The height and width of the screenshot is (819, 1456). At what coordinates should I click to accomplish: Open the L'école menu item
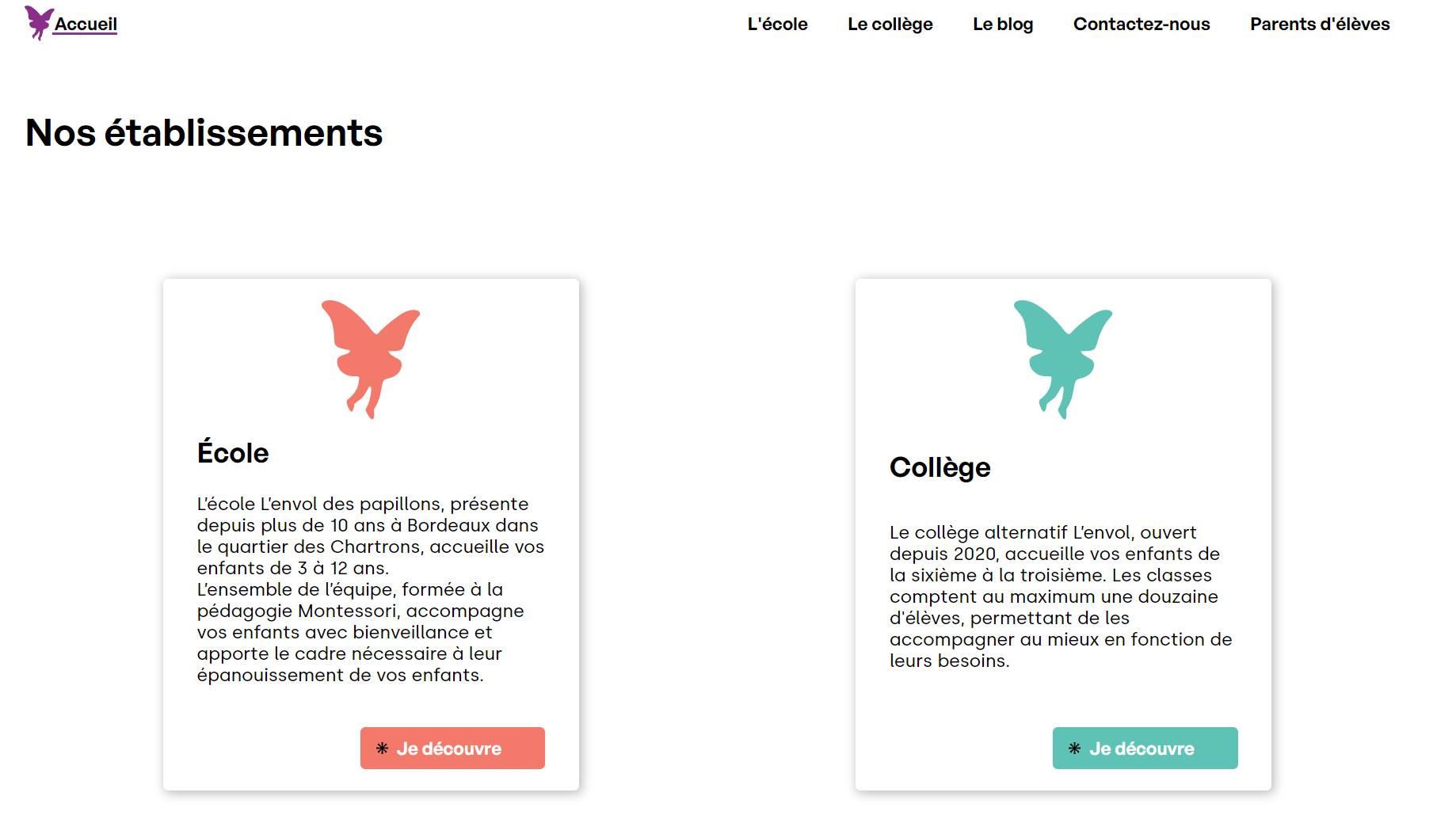tap(778, 24)
